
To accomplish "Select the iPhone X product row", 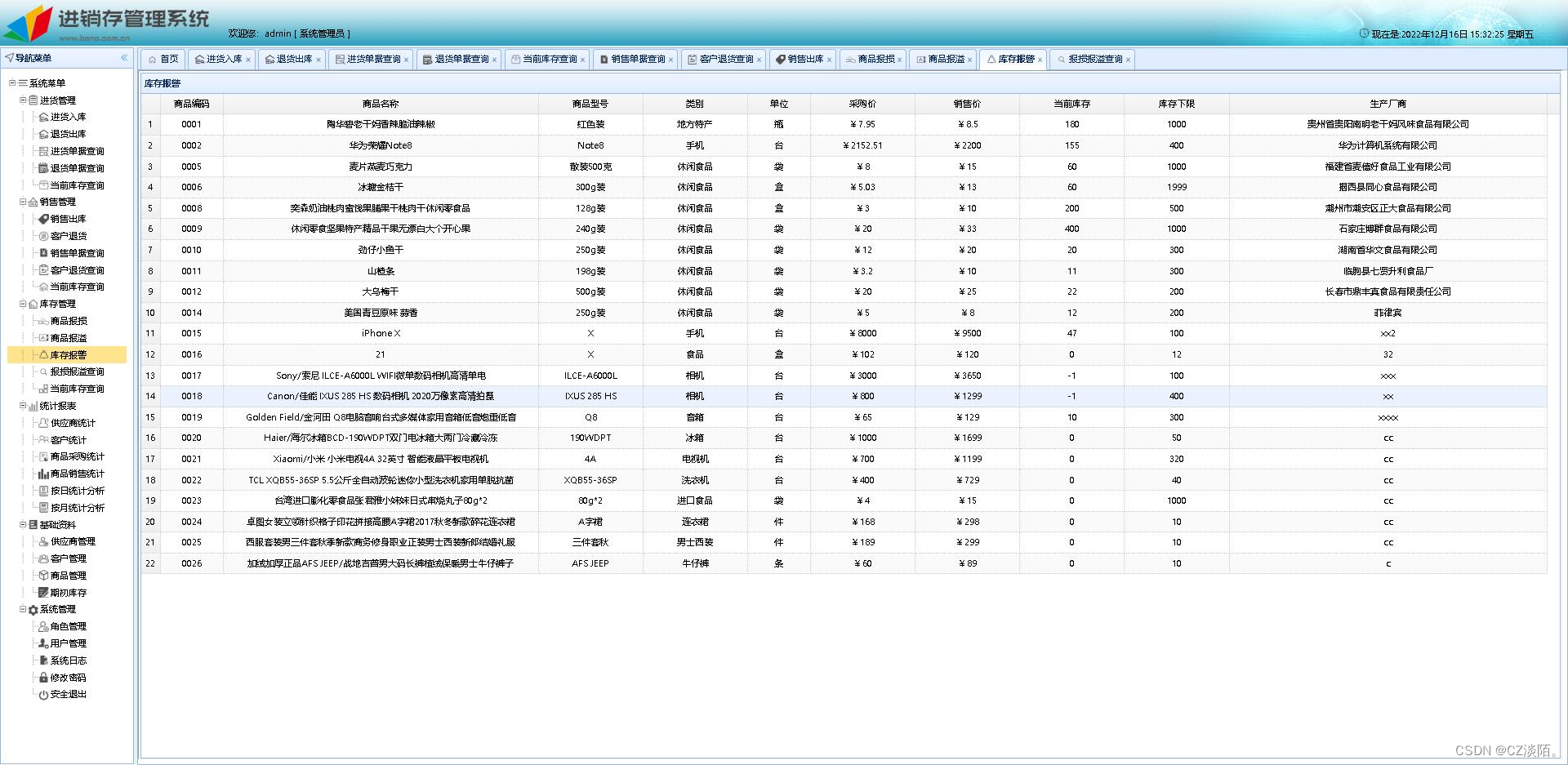I will pyautogui.click(x=844, y=334).
